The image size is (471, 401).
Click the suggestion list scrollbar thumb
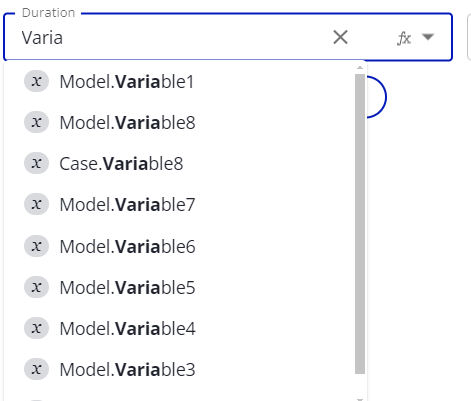[360, 224]
